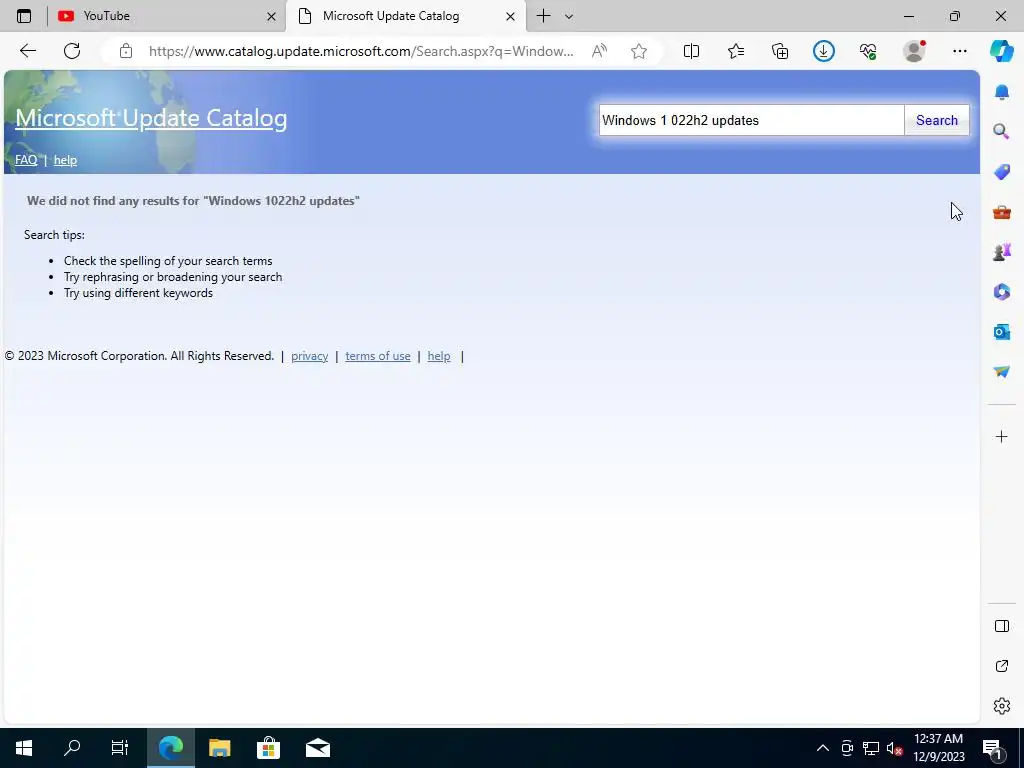
Task: Click the browser address bar URL
Action: click(361, 51)
